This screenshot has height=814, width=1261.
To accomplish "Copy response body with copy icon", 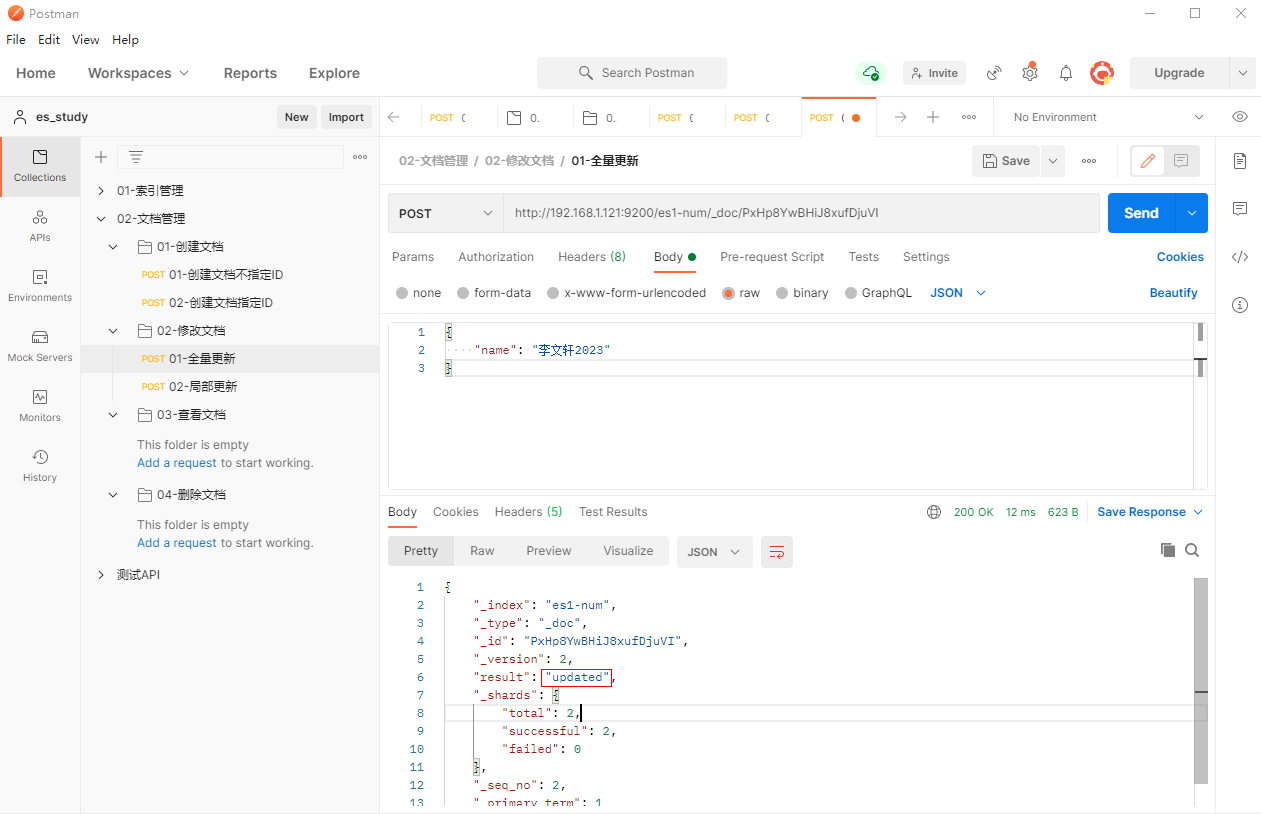I will point(1167,550).
